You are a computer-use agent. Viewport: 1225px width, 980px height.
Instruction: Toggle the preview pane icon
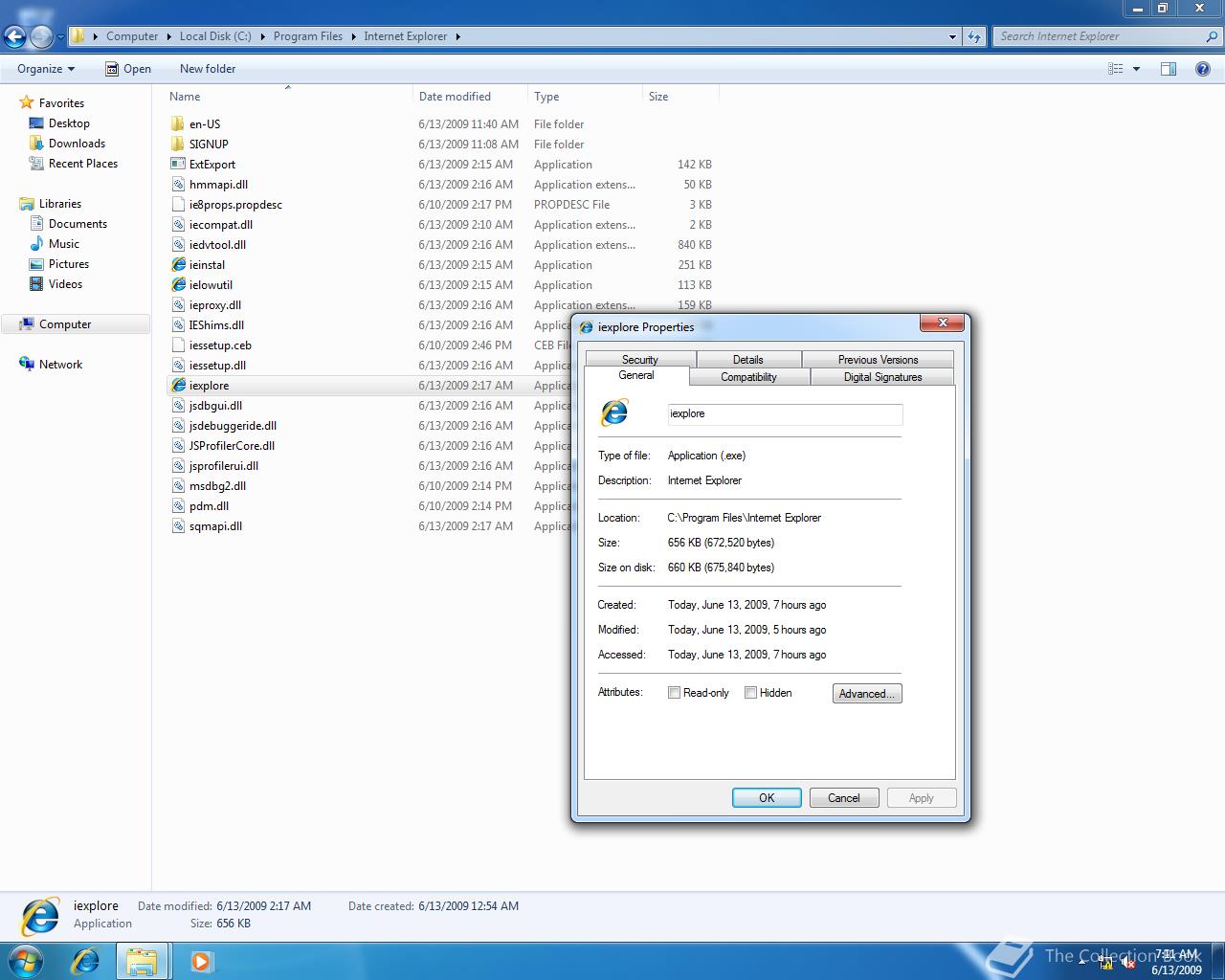[1169, 69]
